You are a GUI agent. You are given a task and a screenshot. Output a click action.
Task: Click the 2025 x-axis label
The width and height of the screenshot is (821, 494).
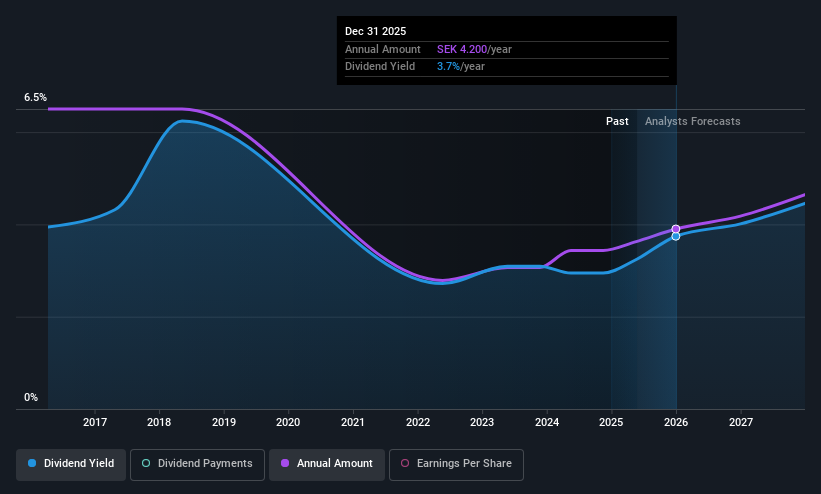click(612, 422)
